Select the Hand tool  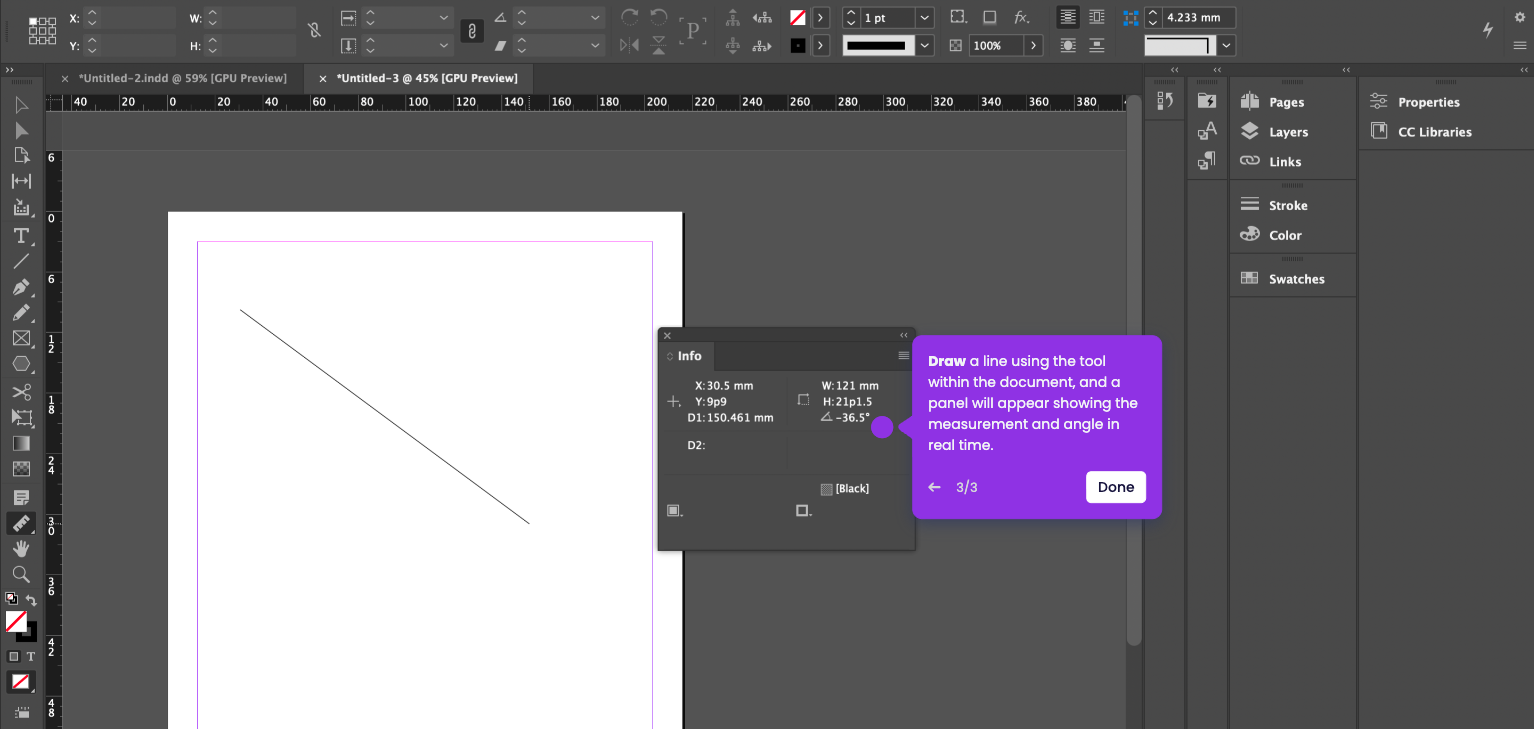point(21,548)
